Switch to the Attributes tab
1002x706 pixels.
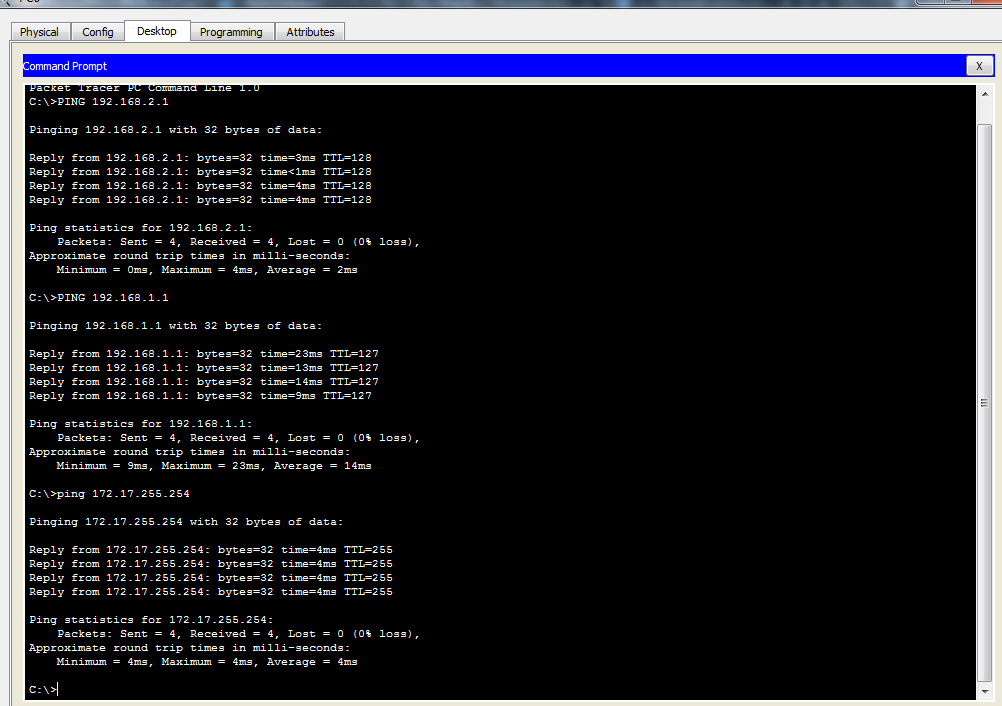(x=310, y=32)
